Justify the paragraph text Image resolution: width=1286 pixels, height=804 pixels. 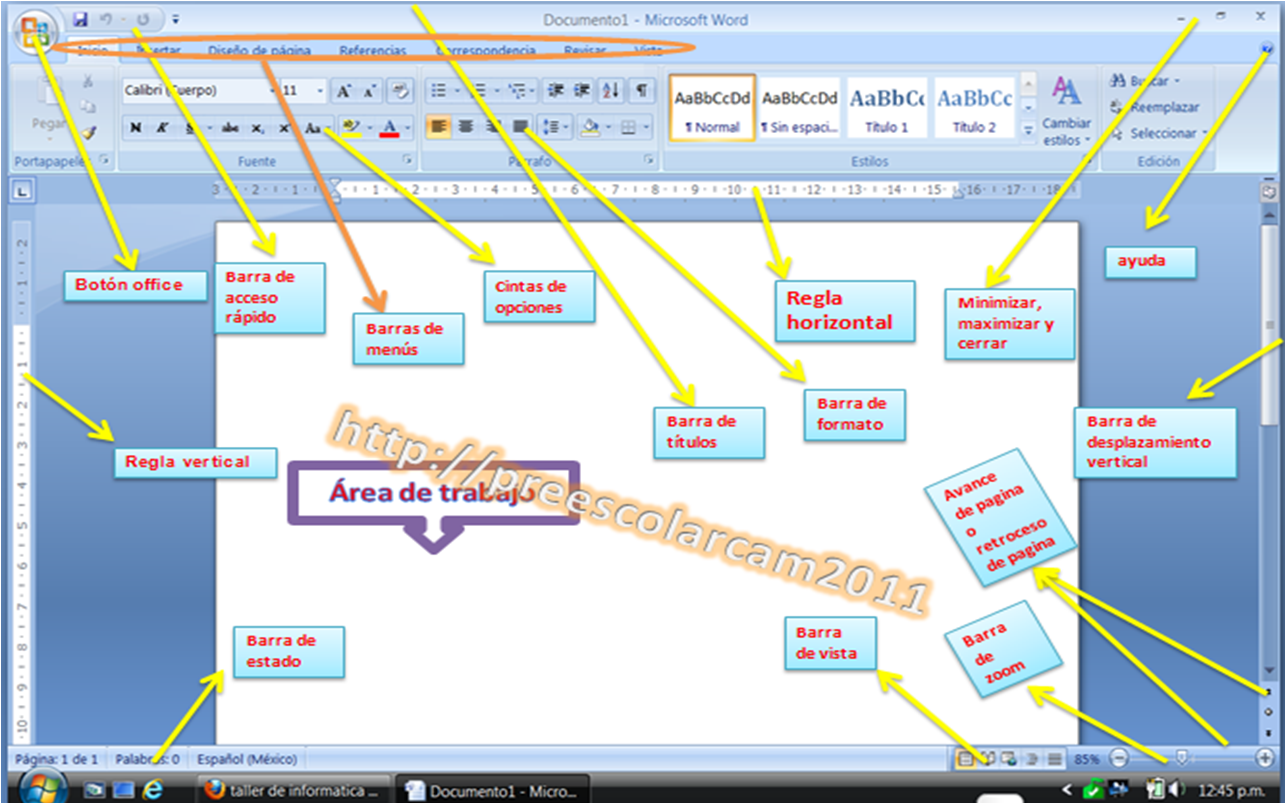pyautogui.click(x=520, y=127)
